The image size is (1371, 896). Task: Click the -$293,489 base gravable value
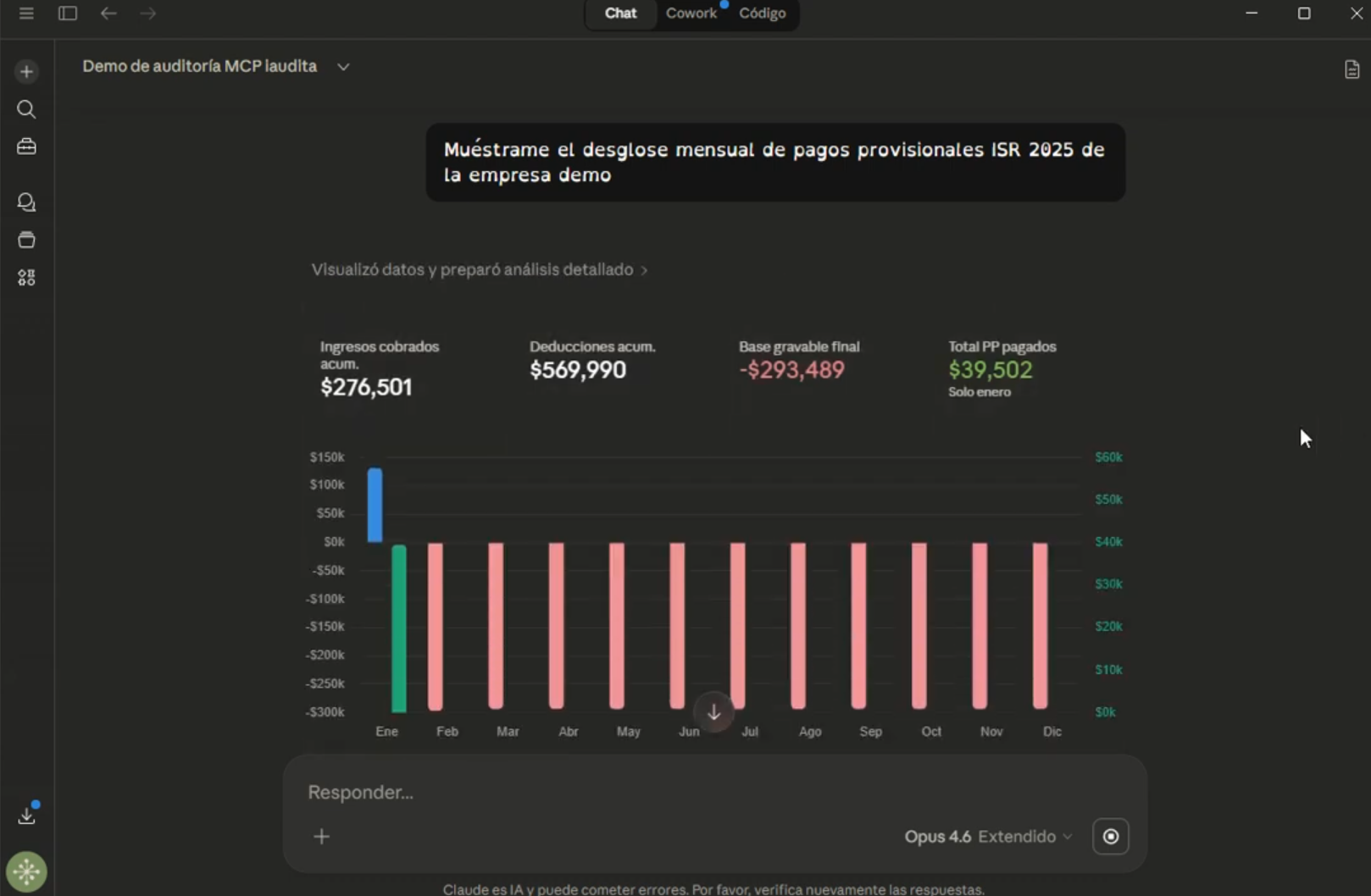tap(791, 370)
